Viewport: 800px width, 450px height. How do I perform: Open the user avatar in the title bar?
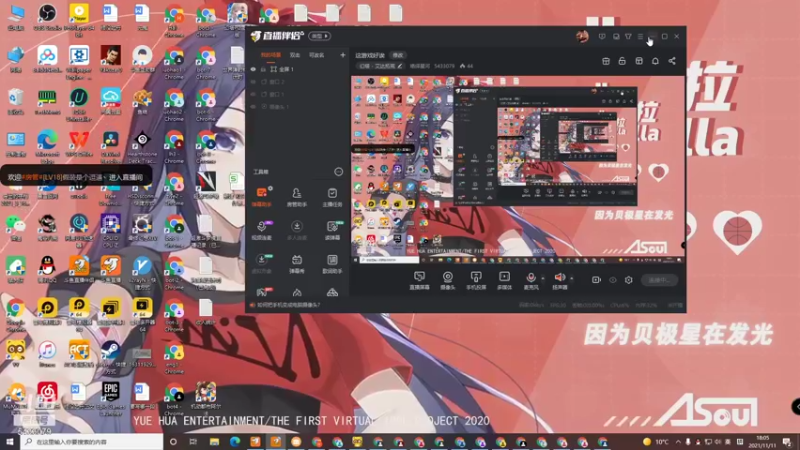tap(582, 36)
